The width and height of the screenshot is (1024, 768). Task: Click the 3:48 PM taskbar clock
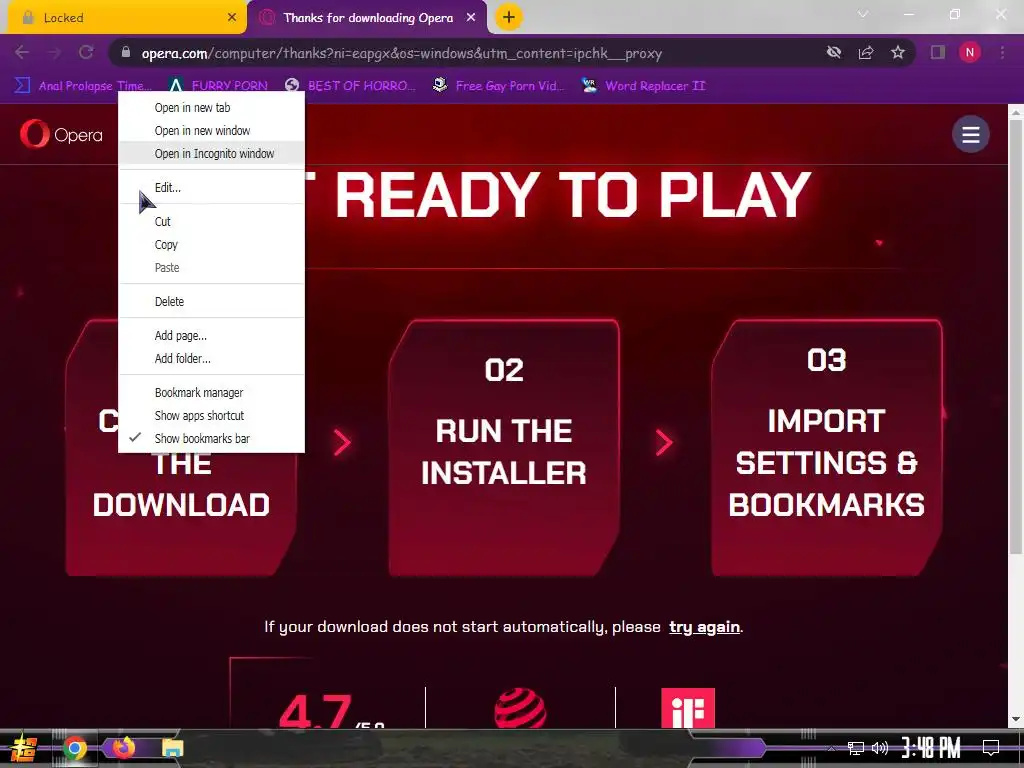coord(931,748)
